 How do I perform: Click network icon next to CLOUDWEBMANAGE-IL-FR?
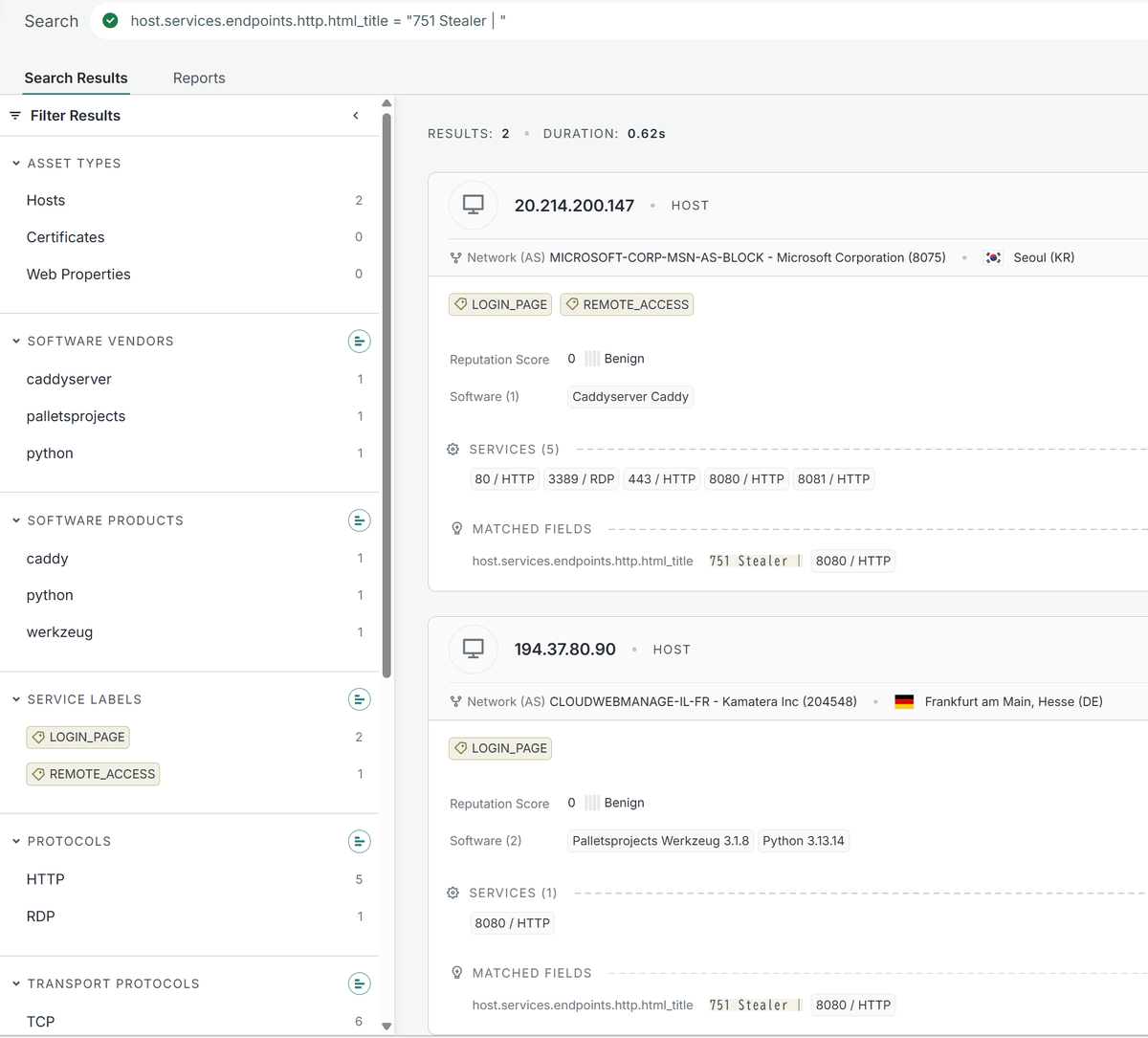455,701
